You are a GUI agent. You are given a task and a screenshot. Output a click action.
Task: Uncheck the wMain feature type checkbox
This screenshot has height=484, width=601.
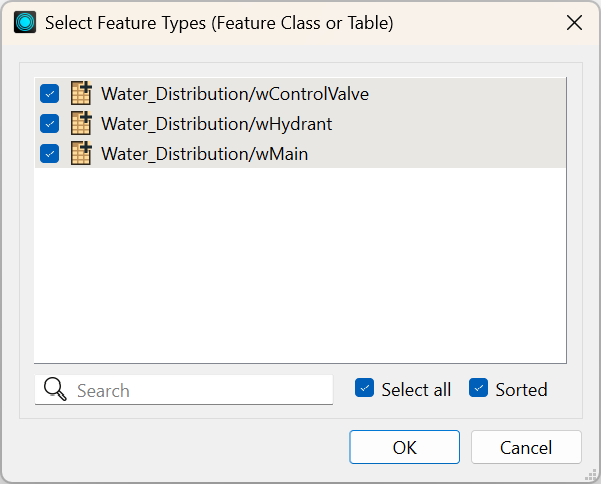tap(49, 154)
